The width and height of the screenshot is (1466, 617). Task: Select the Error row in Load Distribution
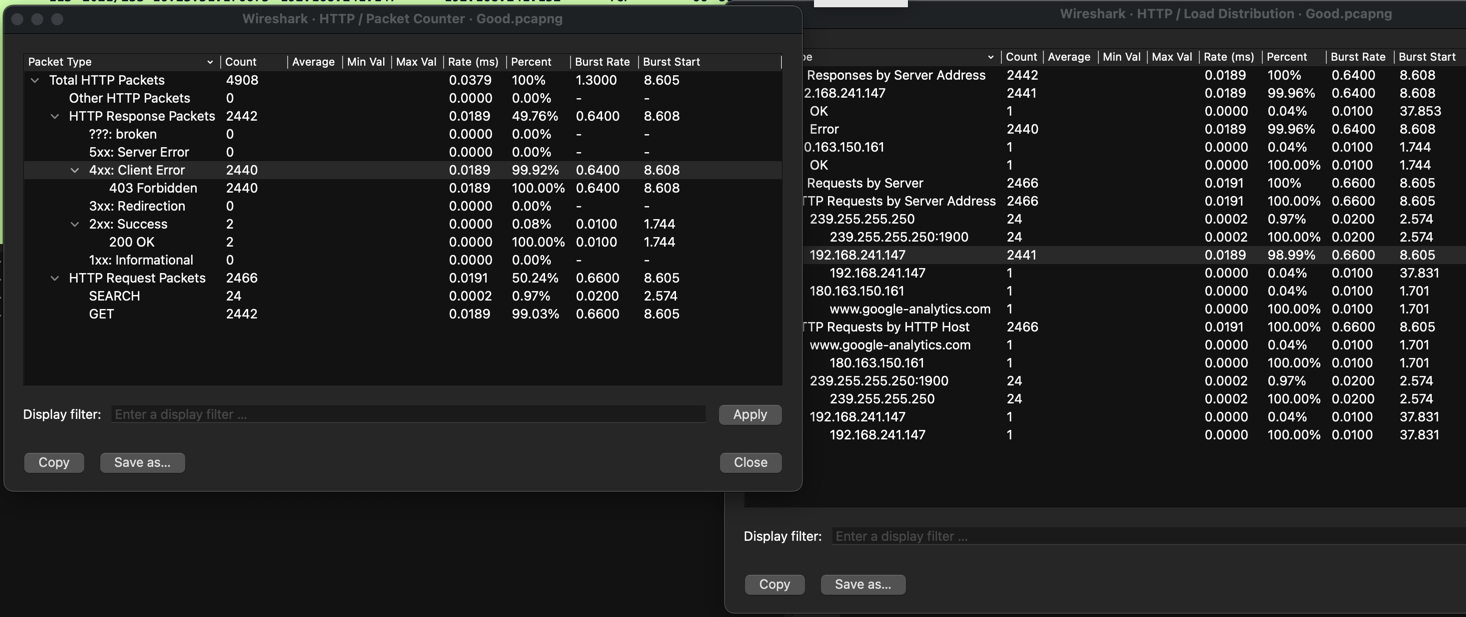[x=824, y=129]
